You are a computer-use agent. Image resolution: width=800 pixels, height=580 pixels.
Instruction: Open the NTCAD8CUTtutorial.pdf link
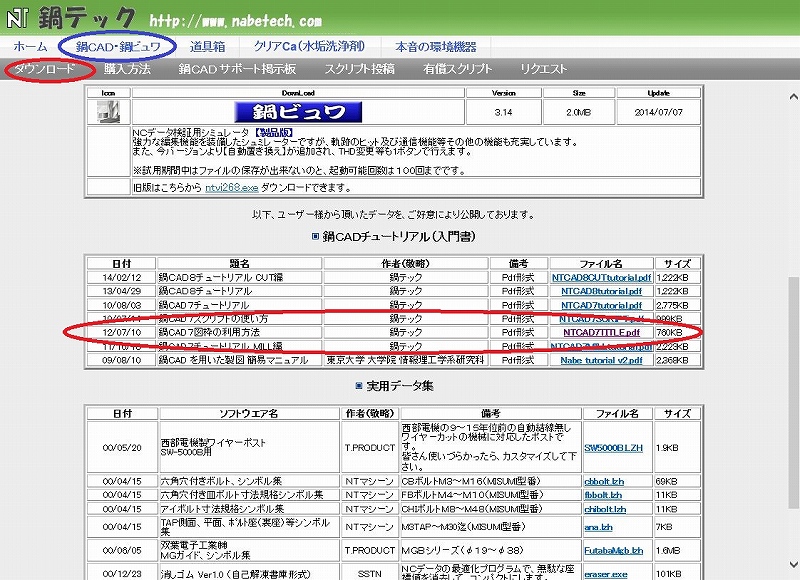[x=602, y=278]
